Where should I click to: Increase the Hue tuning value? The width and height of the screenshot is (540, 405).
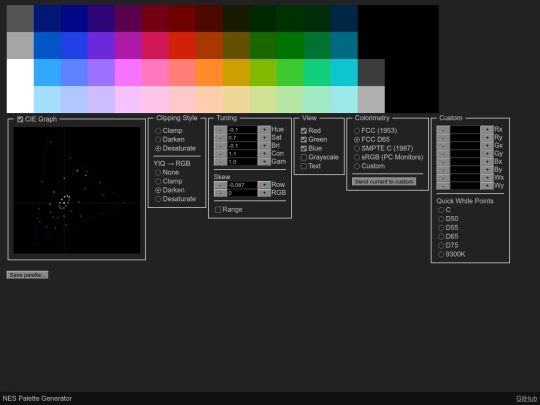click(x=264, y=129)
